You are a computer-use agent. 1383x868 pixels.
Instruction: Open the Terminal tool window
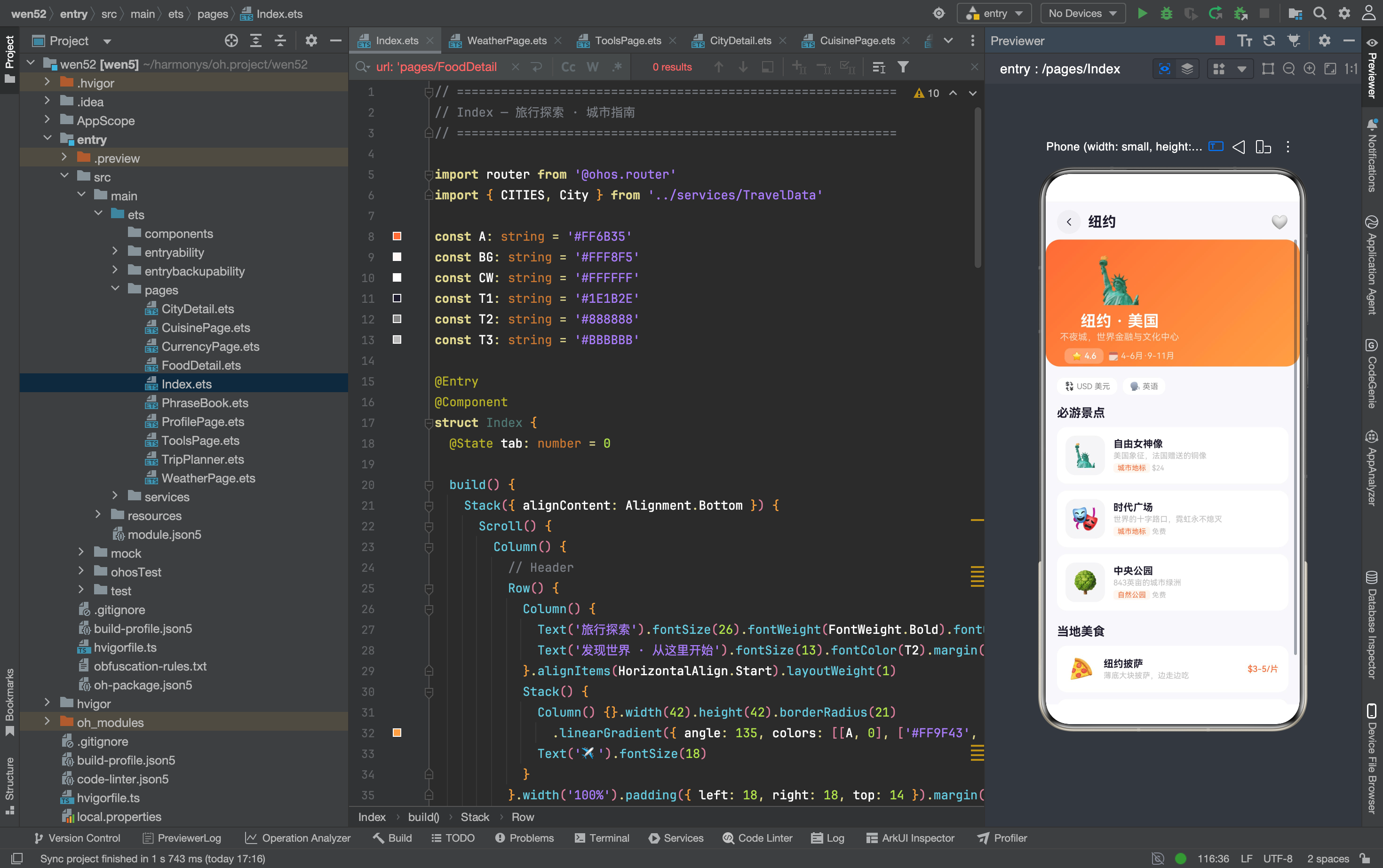click(602, 837)
